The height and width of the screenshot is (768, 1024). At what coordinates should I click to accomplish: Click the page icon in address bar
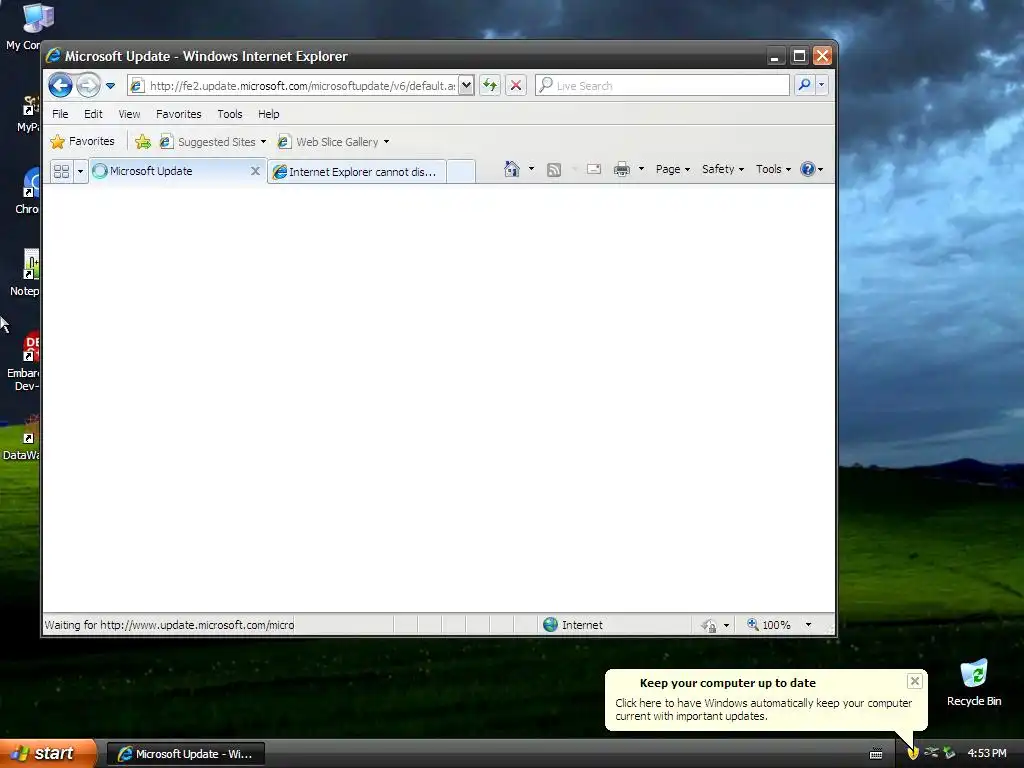136,86
